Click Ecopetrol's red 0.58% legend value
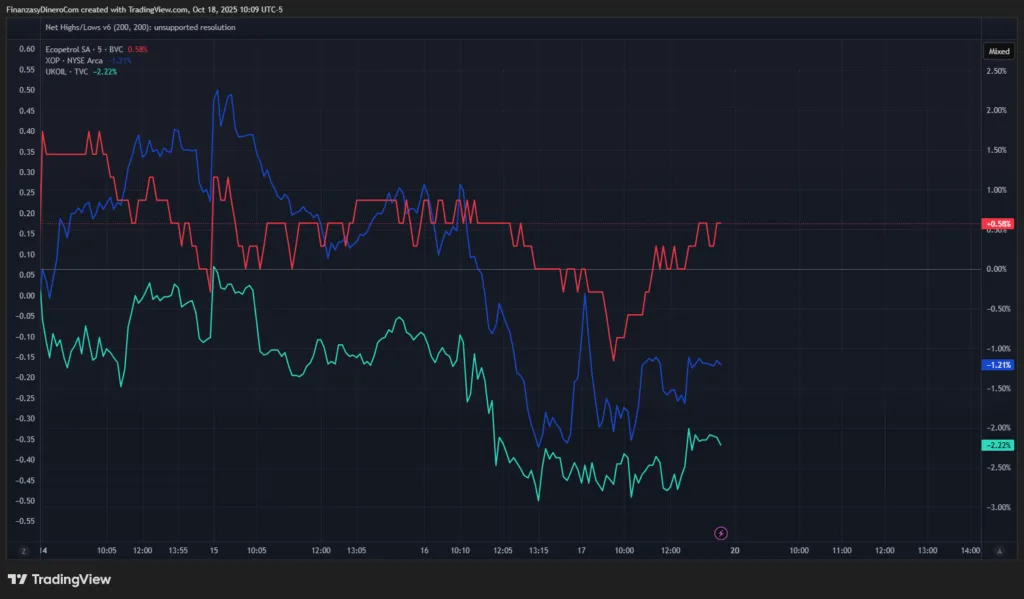Screen dimensions: 1024x599 coord(139,49)
